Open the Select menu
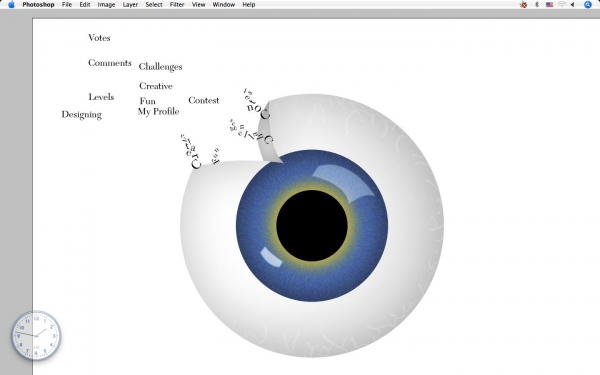 point(154,5)
